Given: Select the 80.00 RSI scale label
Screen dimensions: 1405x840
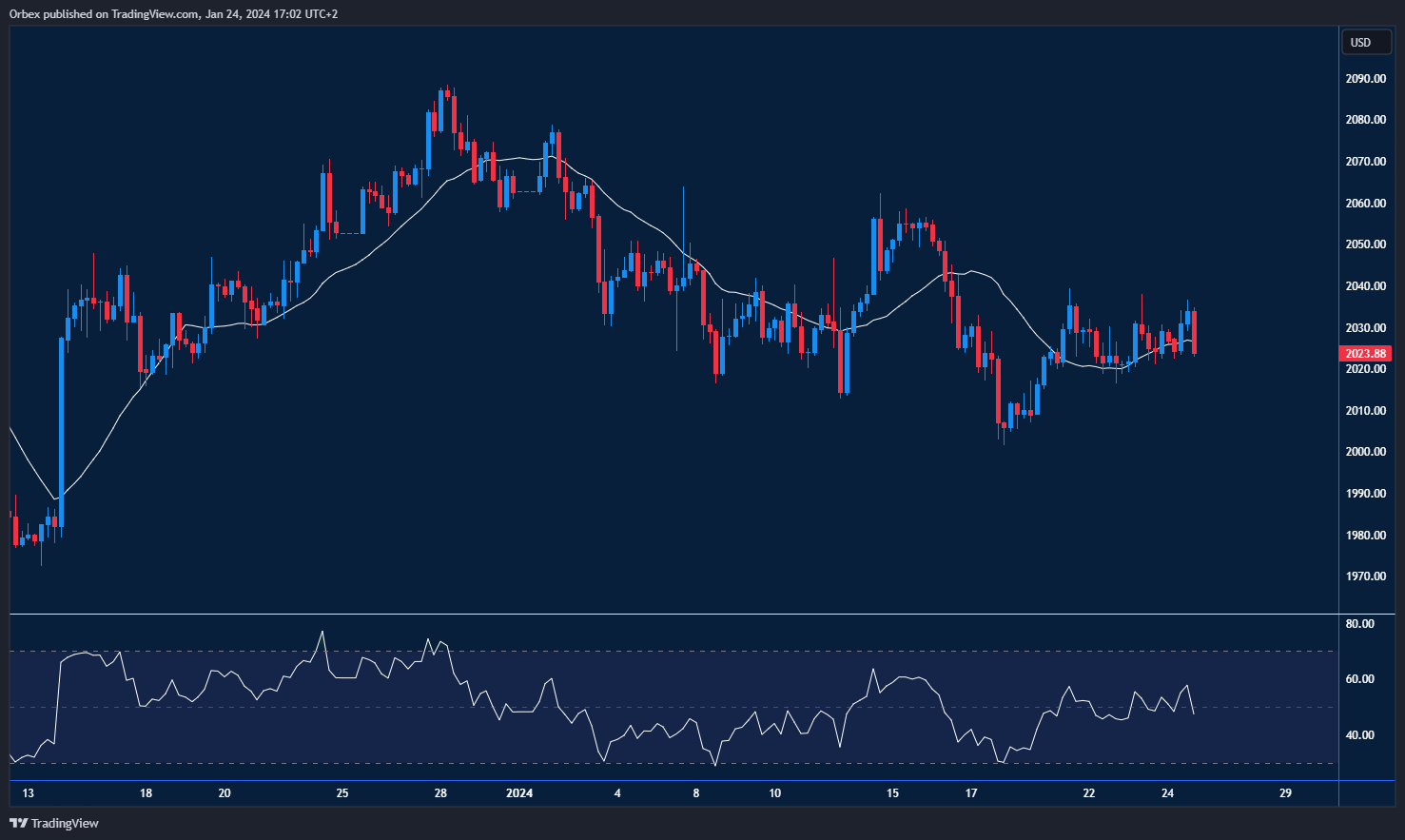Looking at the screenshot, I should click(1358, 623).
